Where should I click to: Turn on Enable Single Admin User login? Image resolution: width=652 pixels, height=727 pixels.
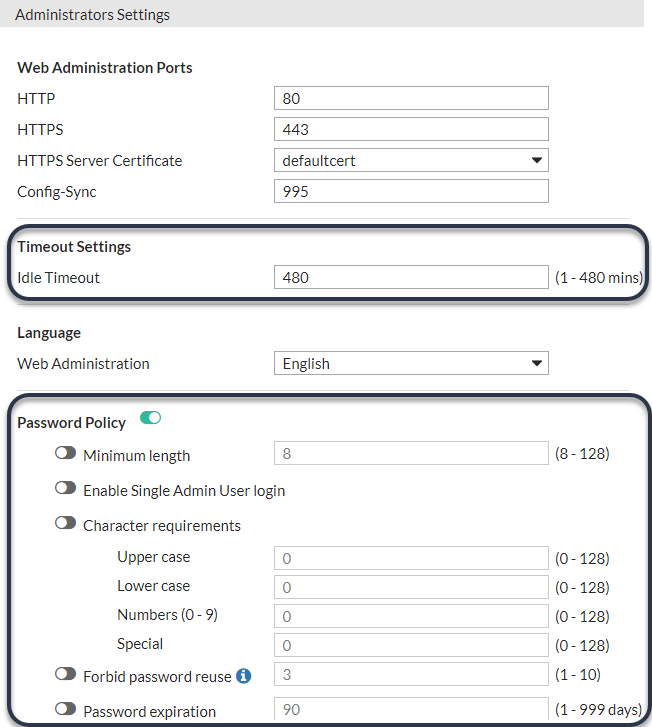pyautogui.click(x=66, y=488)
